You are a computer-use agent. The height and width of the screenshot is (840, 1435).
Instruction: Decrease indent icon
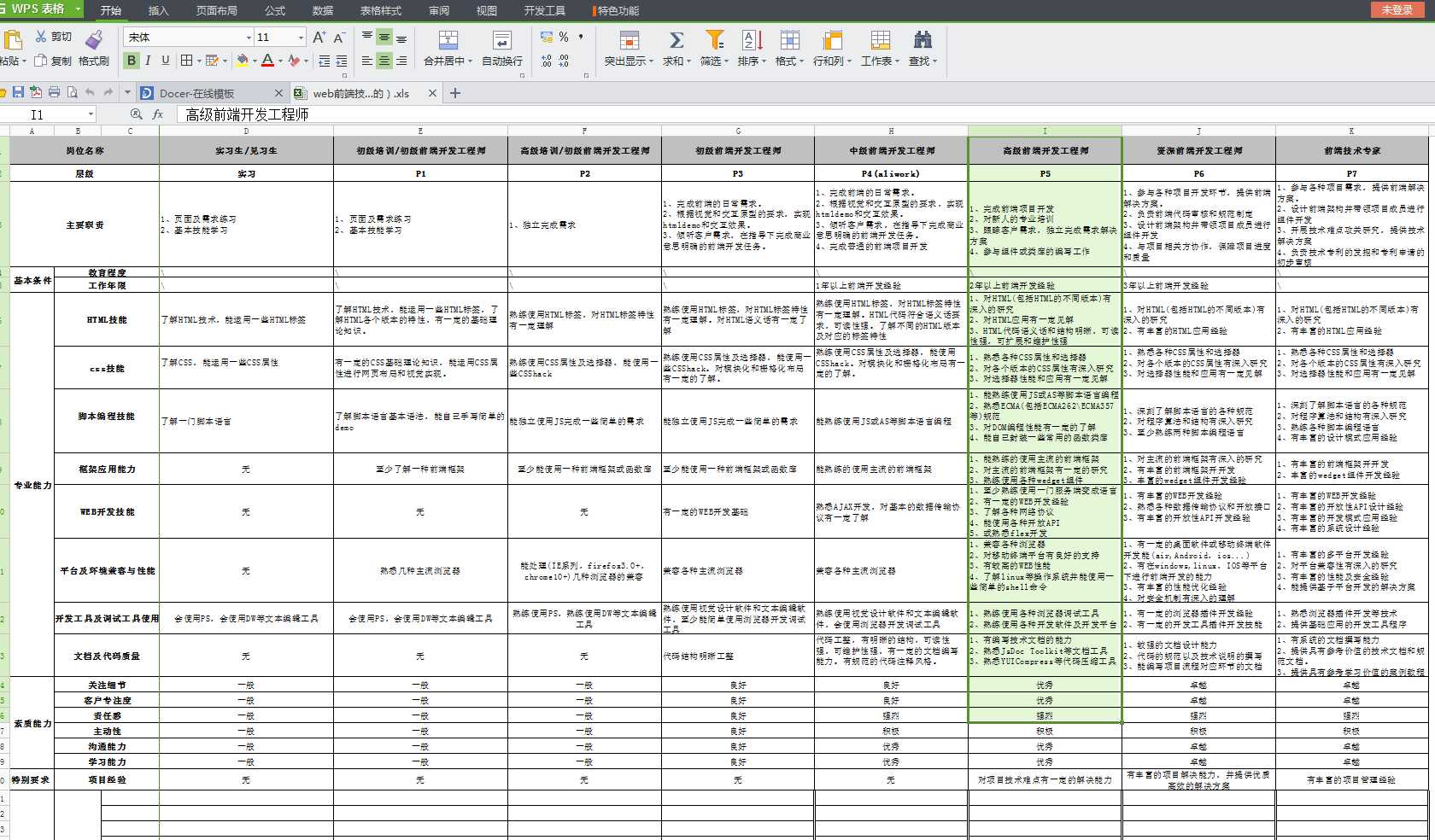coord(324,61)
